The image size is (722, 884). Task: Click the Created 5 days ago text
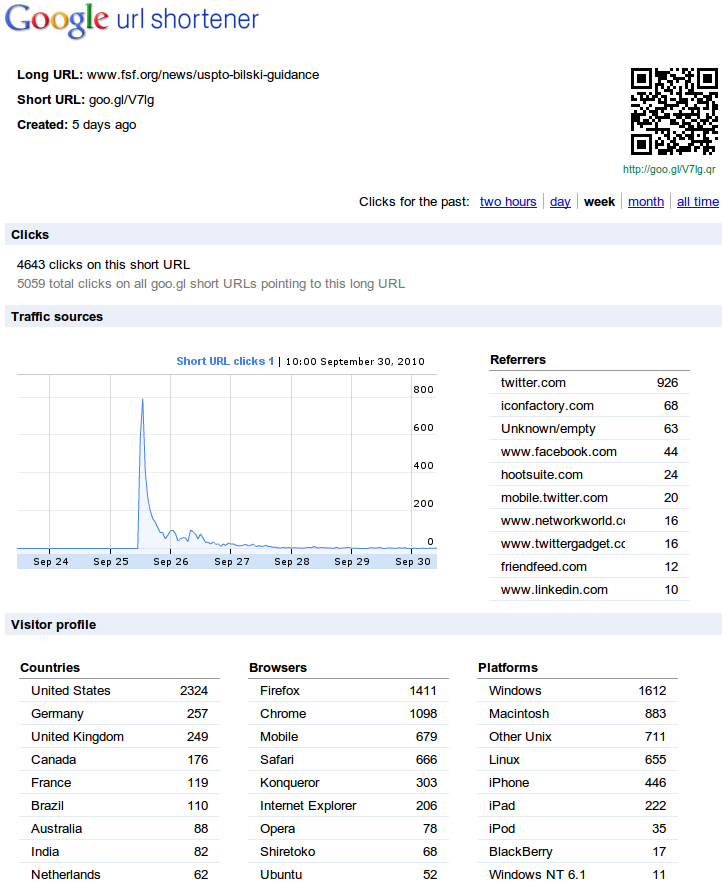click(77, 125)
